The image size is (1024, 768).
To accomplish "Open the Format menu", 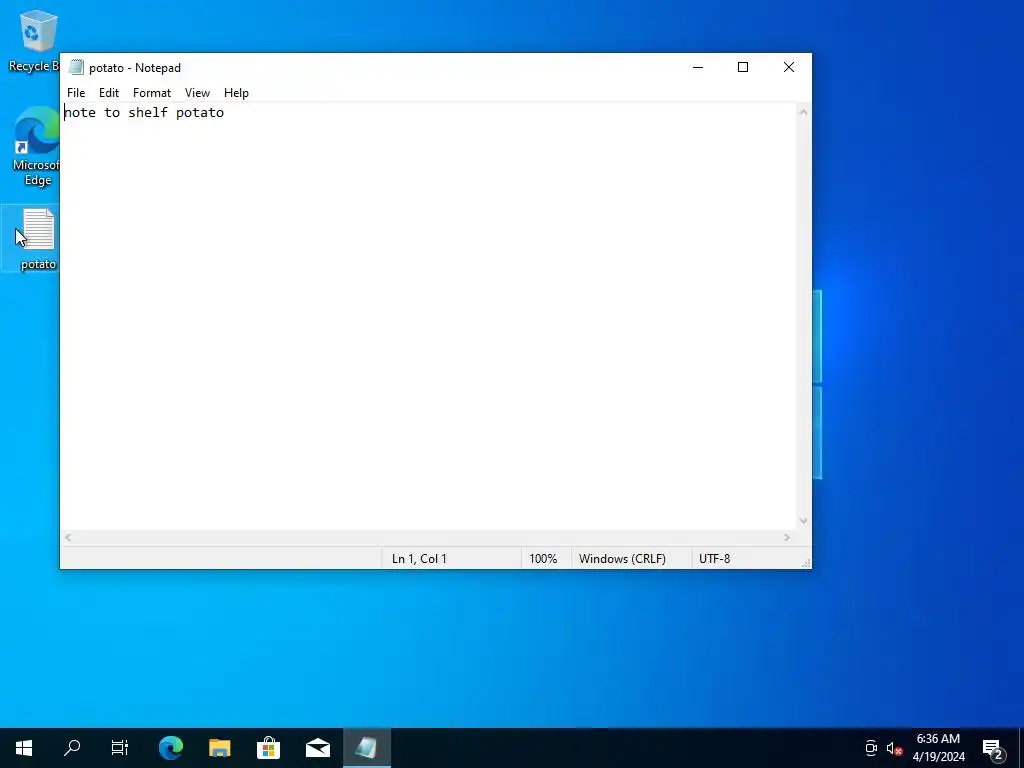I will click(x=152, y=93).
